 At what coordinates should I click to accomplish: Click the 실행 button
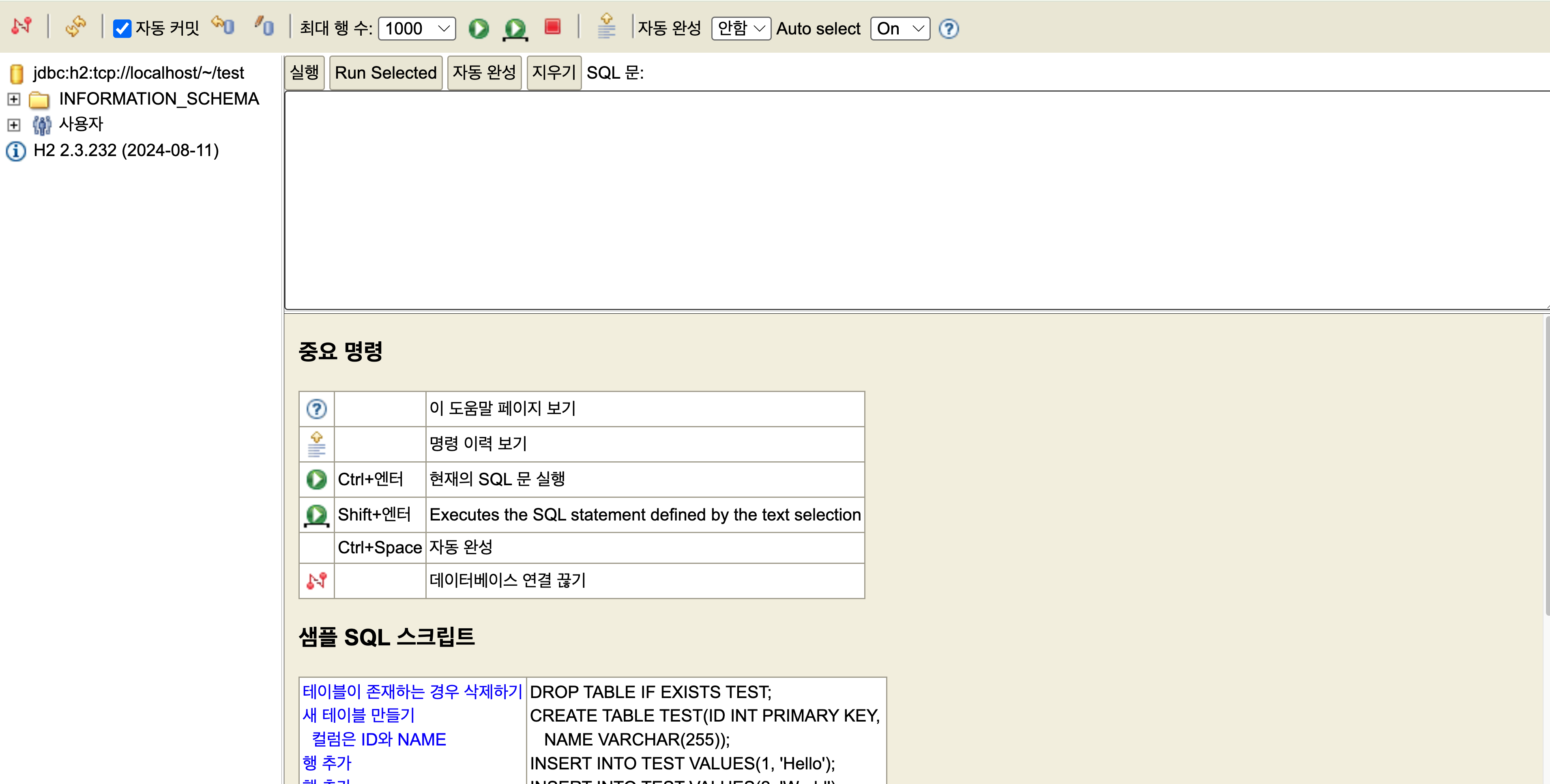point(304,73)
